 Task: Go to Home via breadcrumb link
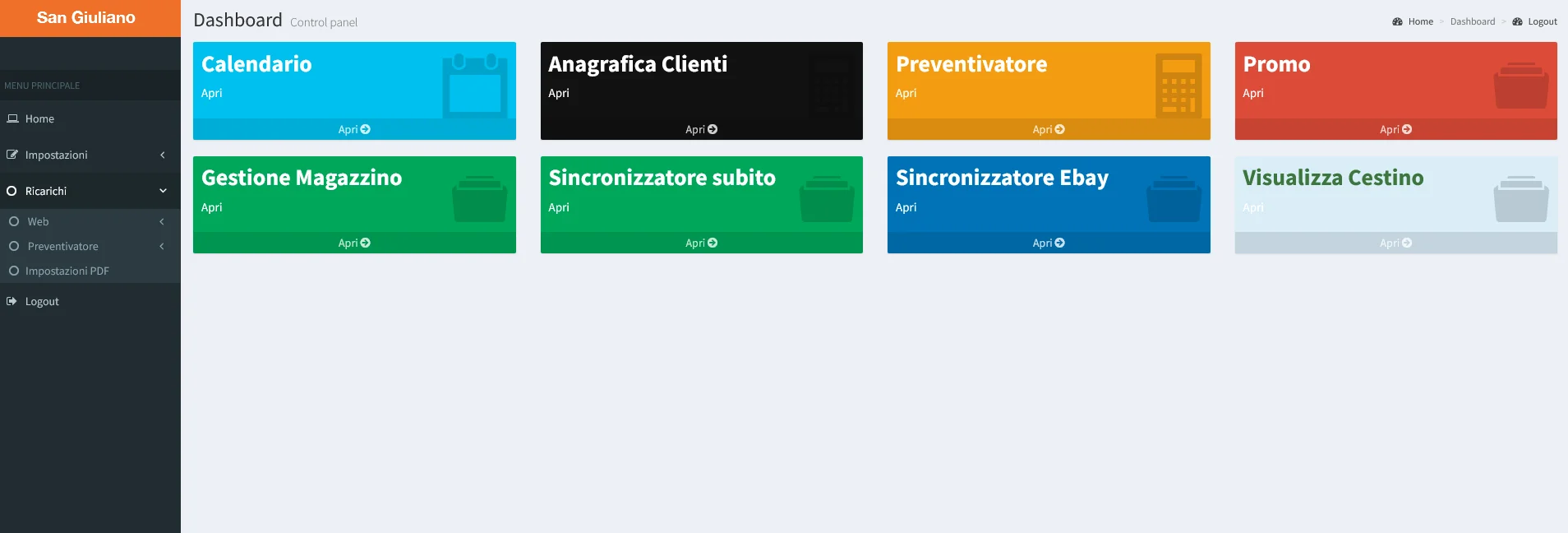pyautogui.click(x=1420, y=21)
